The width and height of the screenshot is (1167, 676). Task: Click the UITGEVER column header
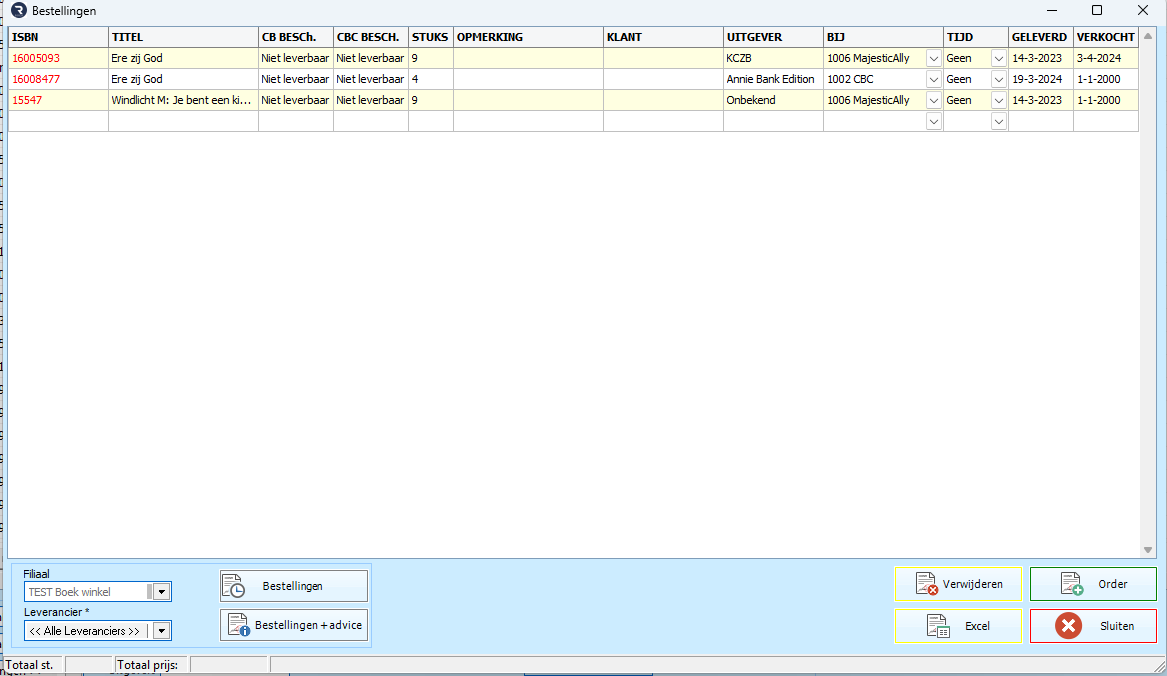pos(772,37)
